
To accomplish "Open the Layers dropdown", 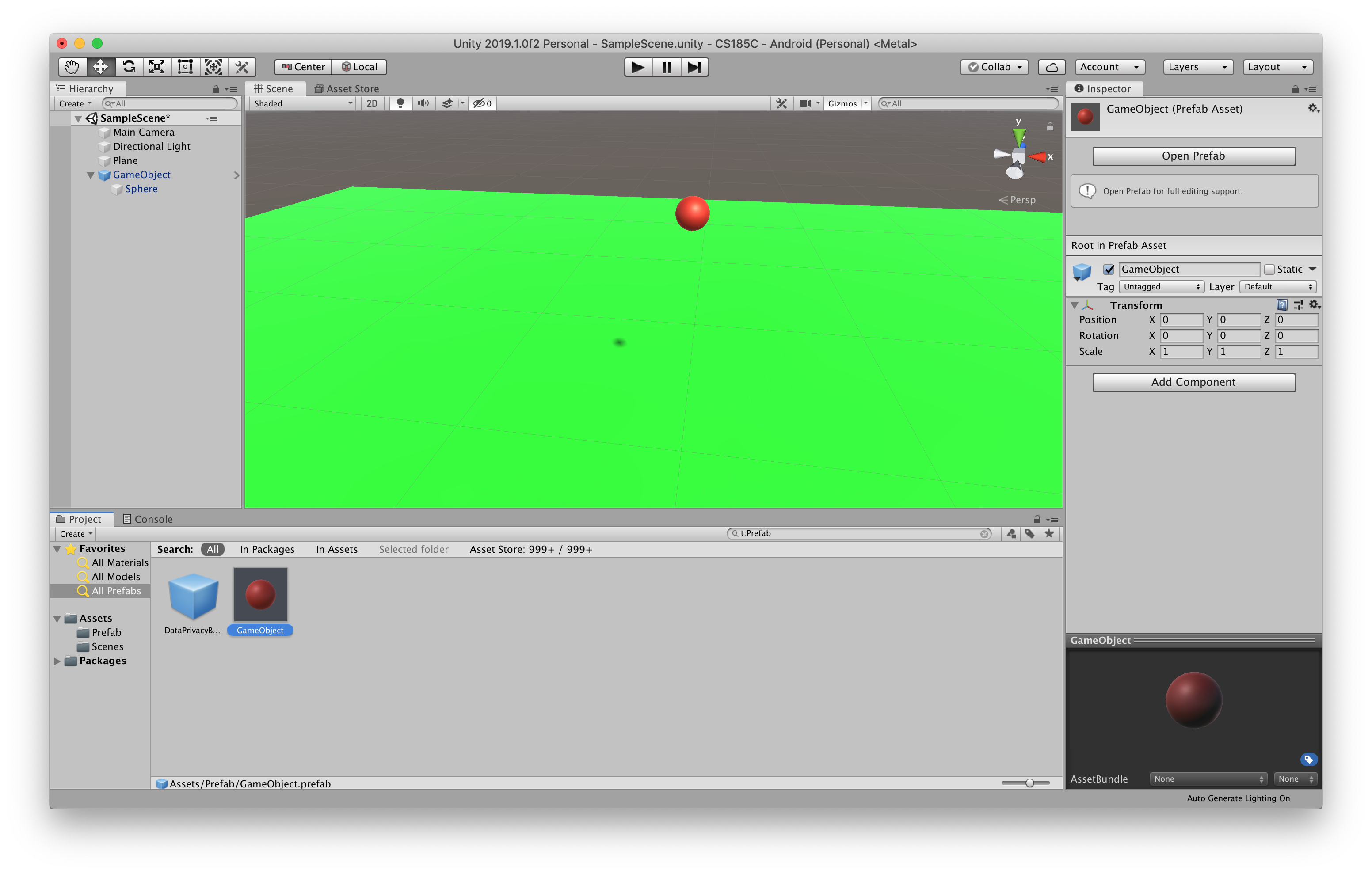I will [1197, 67].
